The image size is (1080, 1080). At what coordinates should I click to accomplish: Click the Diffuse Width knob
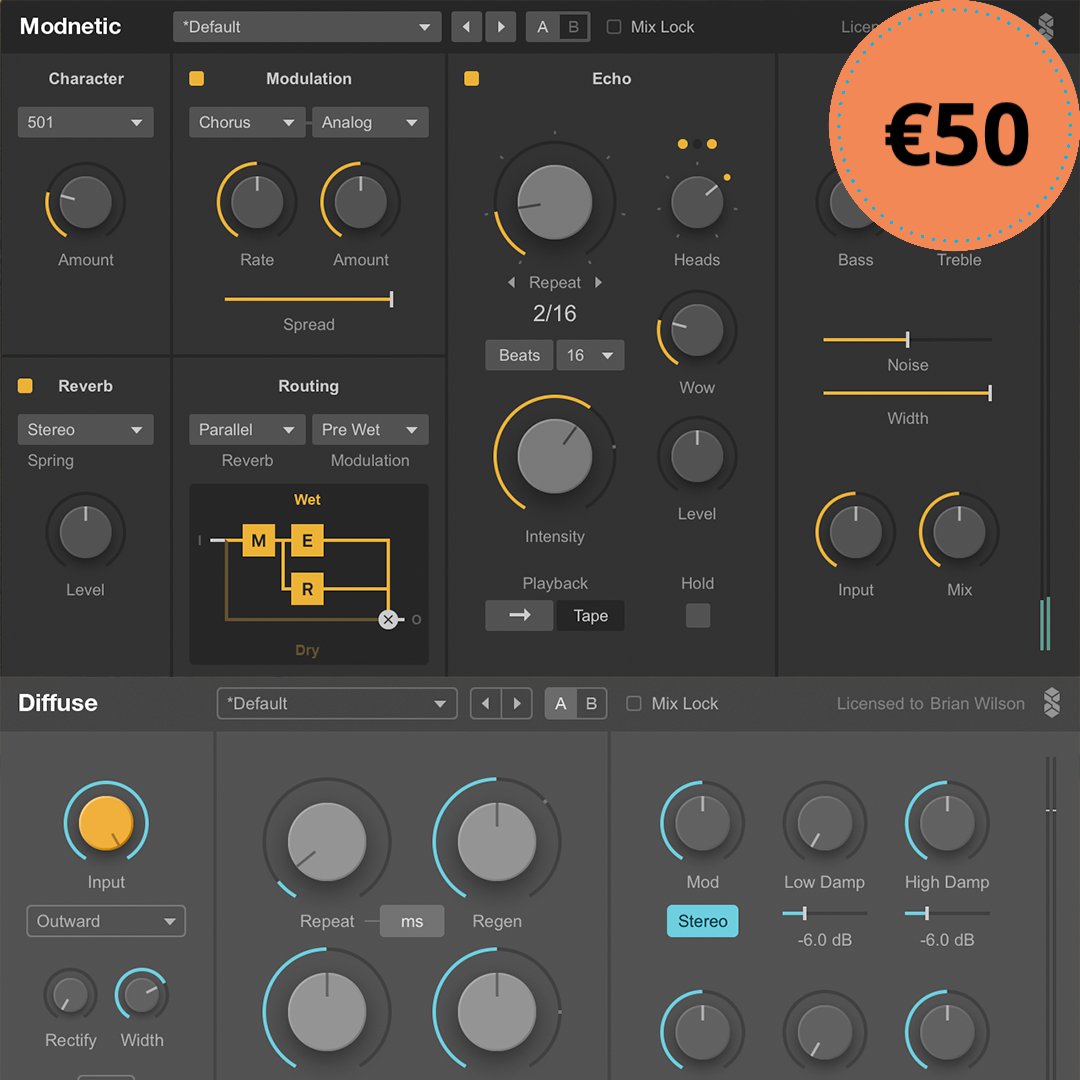click(x=142, y=995)
